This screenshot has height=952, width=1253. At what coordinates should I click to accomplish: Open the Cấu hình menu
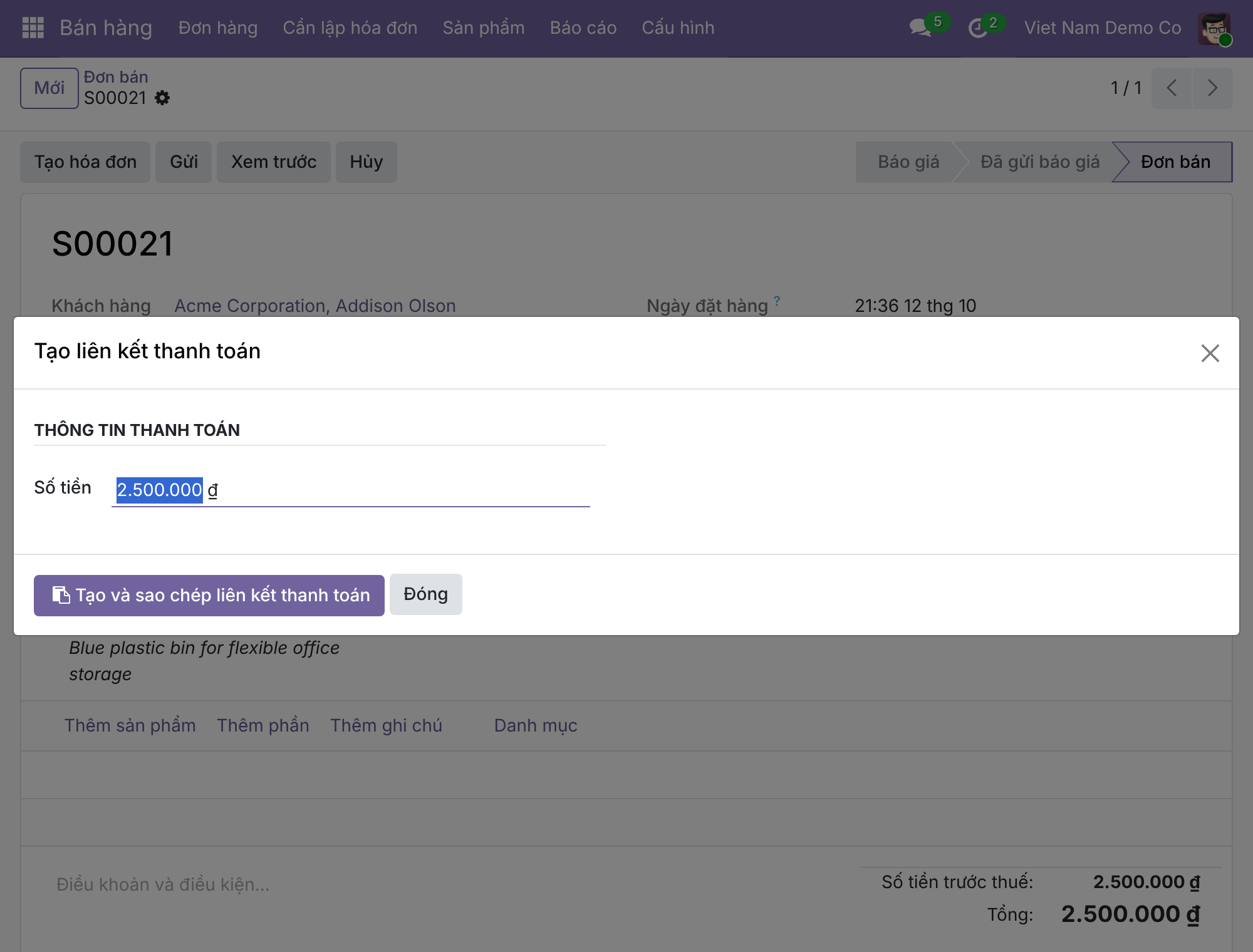[678, 28]
